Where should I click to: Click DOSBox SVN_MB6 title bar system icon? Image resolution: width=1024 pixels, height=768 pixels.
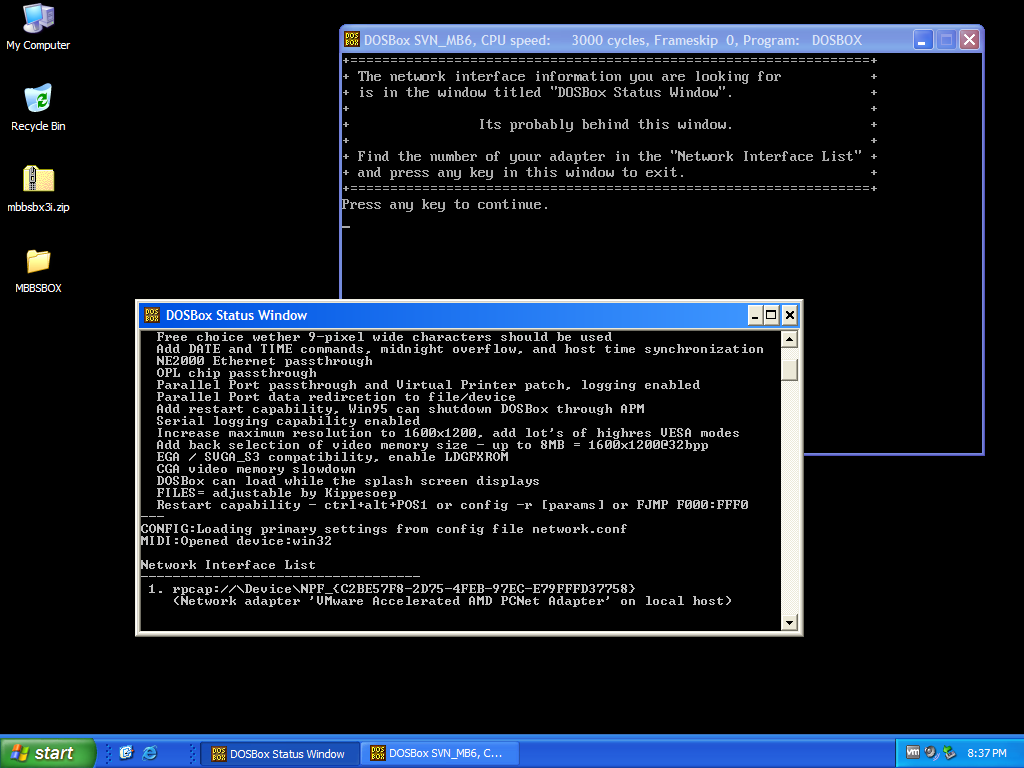[352, 40]
